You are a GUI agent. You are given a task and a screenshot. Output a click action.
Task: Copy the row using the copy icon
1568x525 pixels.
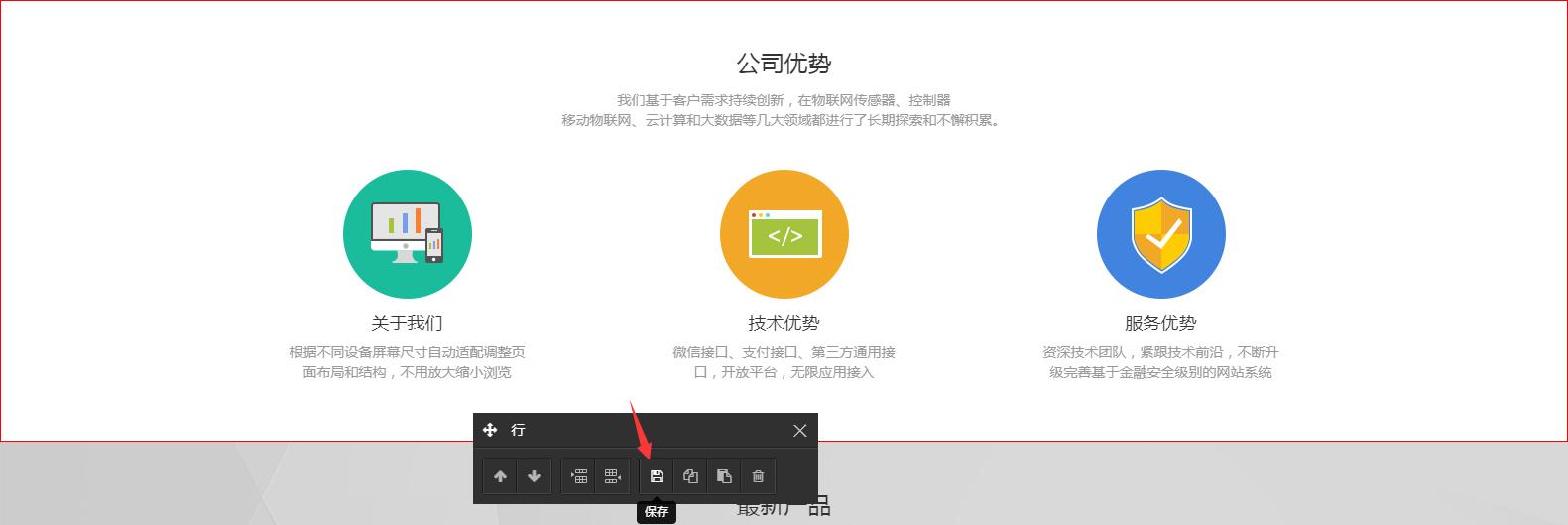[690, 476]
